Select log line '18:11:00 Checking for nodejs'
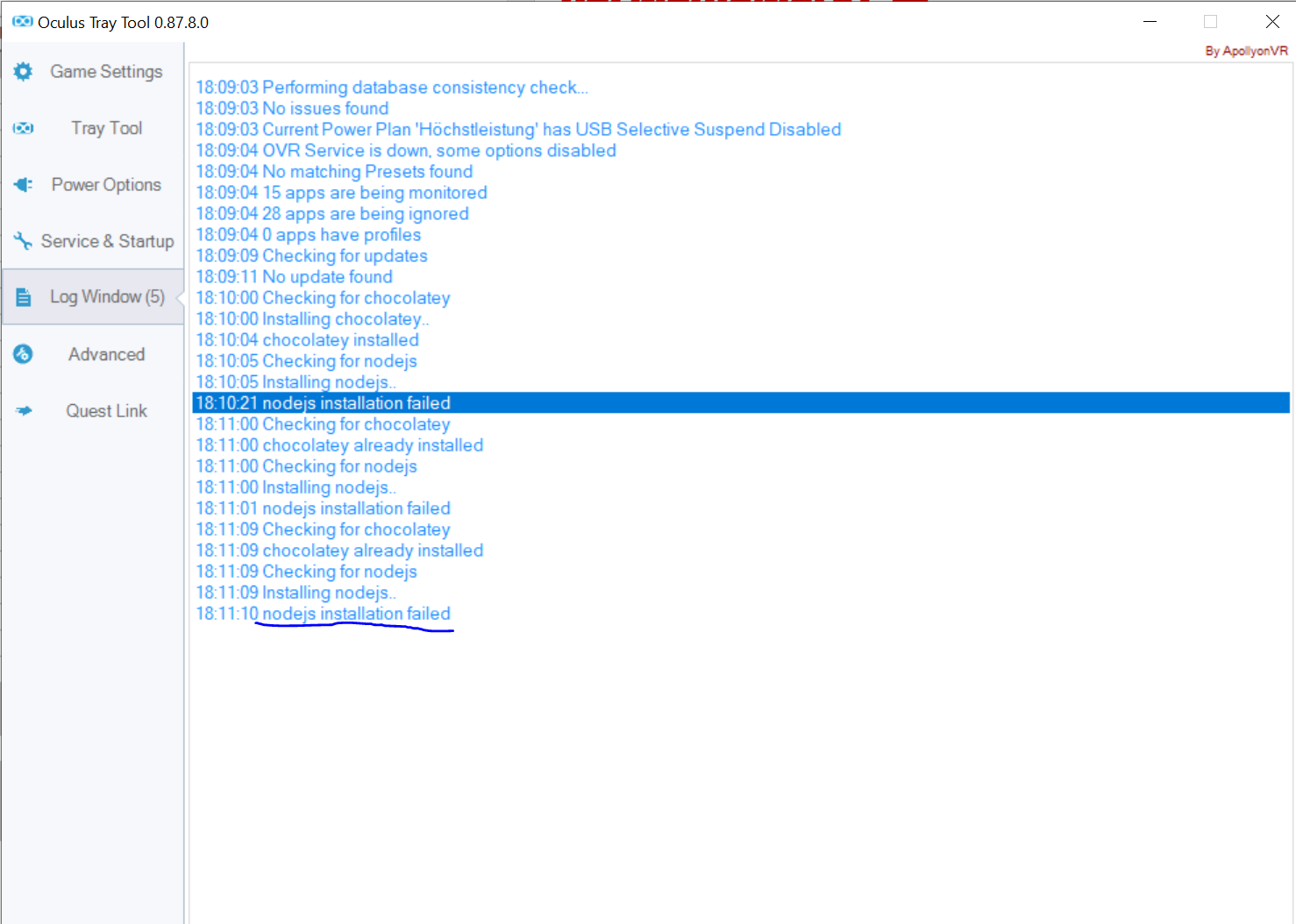 306,466
